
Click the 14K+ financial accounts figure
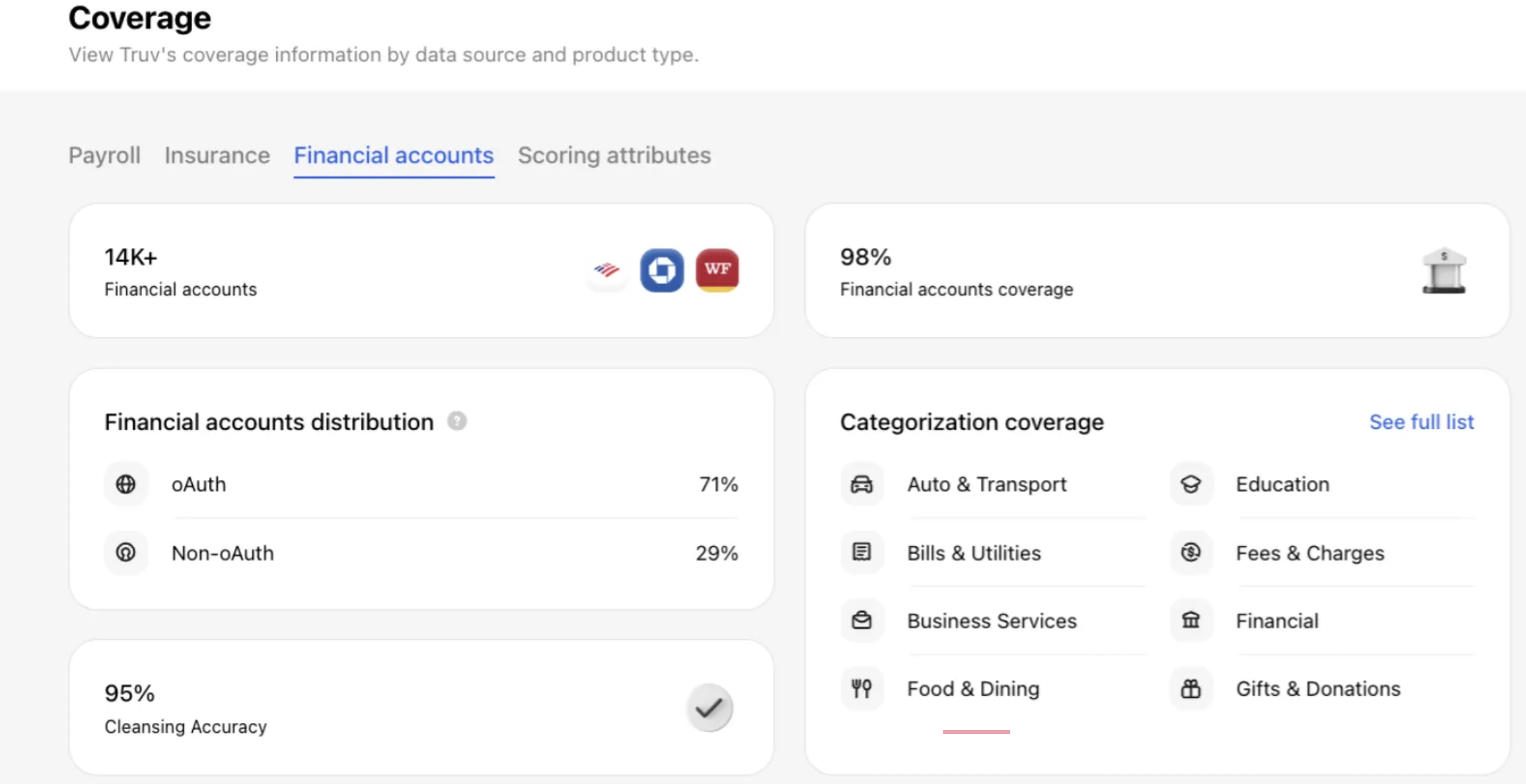pyautogui.click(x=131, y=257)
